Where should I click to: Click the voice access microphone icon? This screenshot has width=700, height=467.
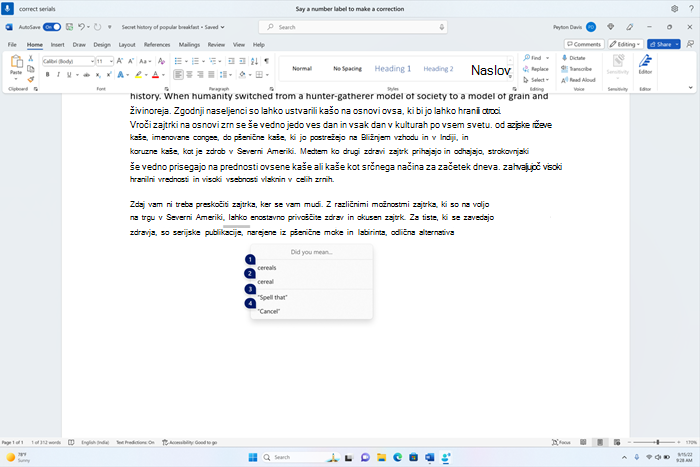click(x=8, y=8)
